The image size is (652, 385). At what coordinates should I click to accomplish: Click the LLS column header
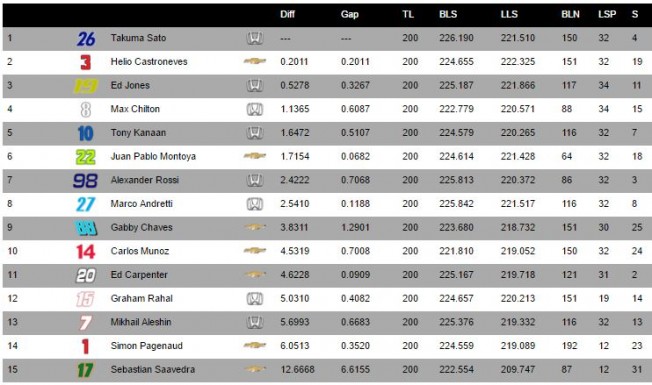point(509,15)
